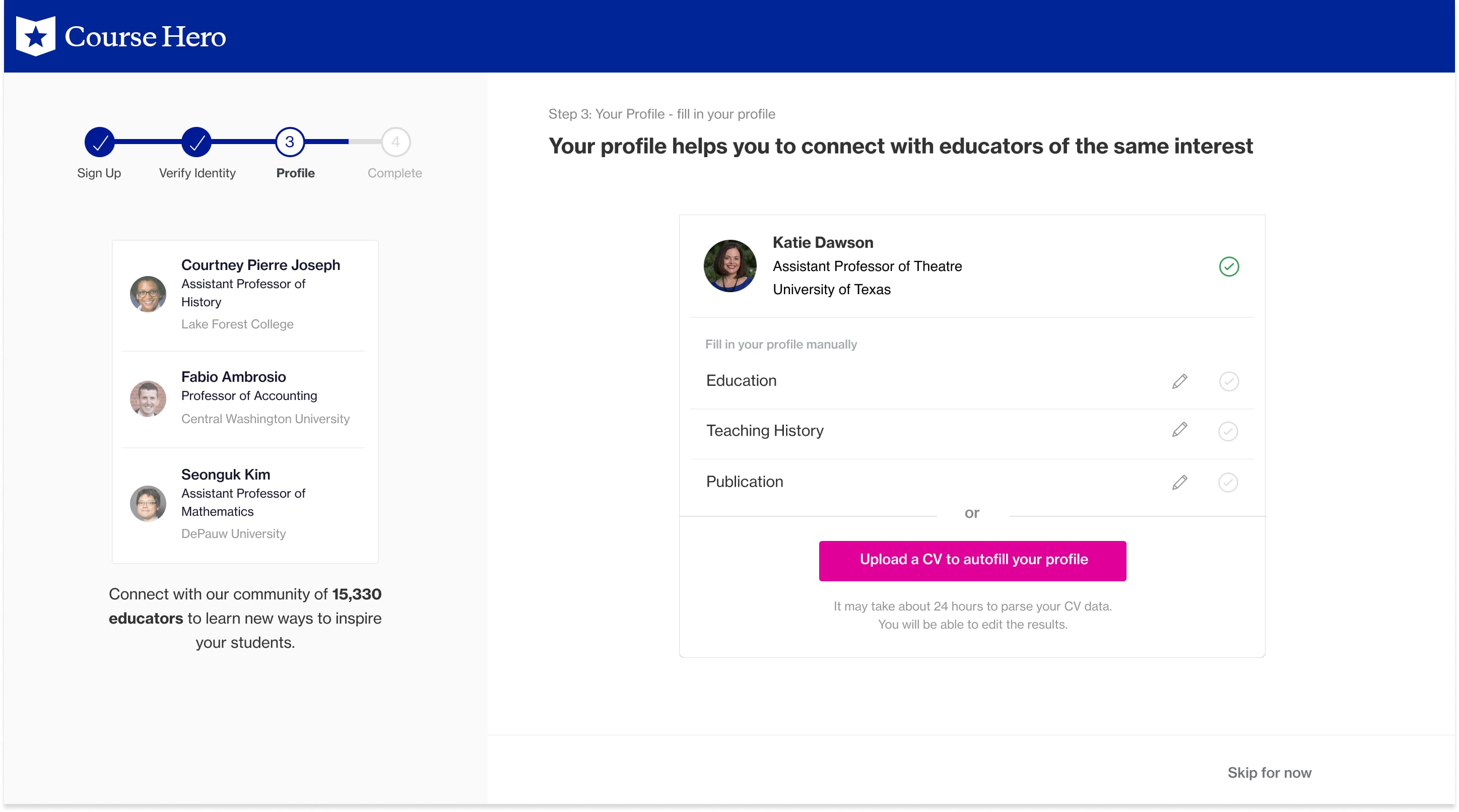Viewport: 1459px width, 812px height.
Task: Click the Publication pencil edit icon
Action: coord(1179,482)
